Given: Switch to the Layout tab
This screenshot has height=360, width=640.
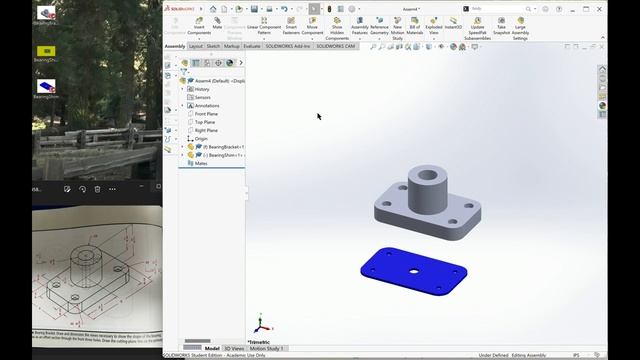Looking at the screenshot, I should pos(196,47).
